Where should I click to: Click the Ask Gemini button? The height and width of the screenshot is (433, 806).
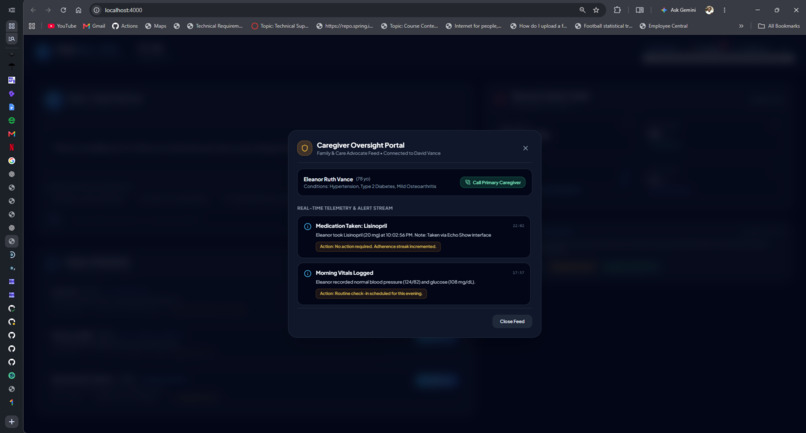point(679,10)
